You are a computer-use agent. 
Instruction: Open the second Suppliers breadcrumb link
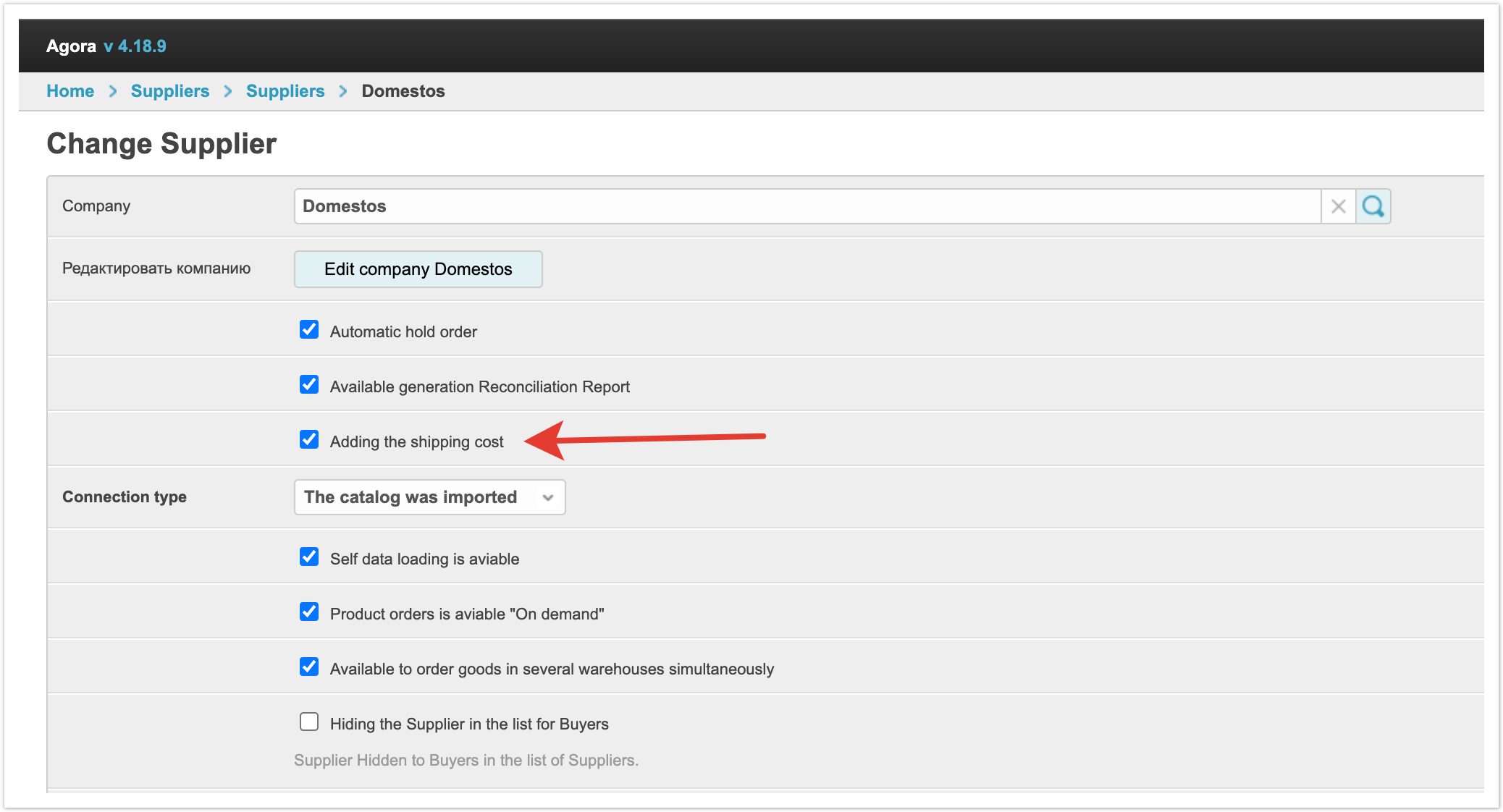(285, 91)
